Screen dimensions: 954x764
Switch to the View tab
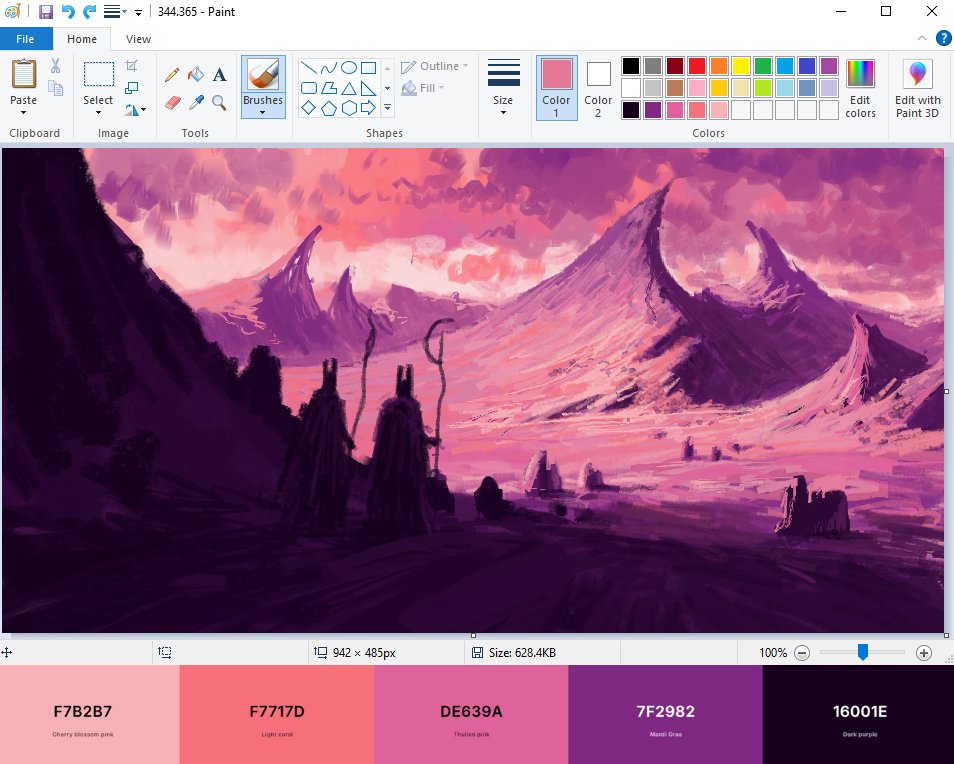pyautogui.click(x=138, y=39)
